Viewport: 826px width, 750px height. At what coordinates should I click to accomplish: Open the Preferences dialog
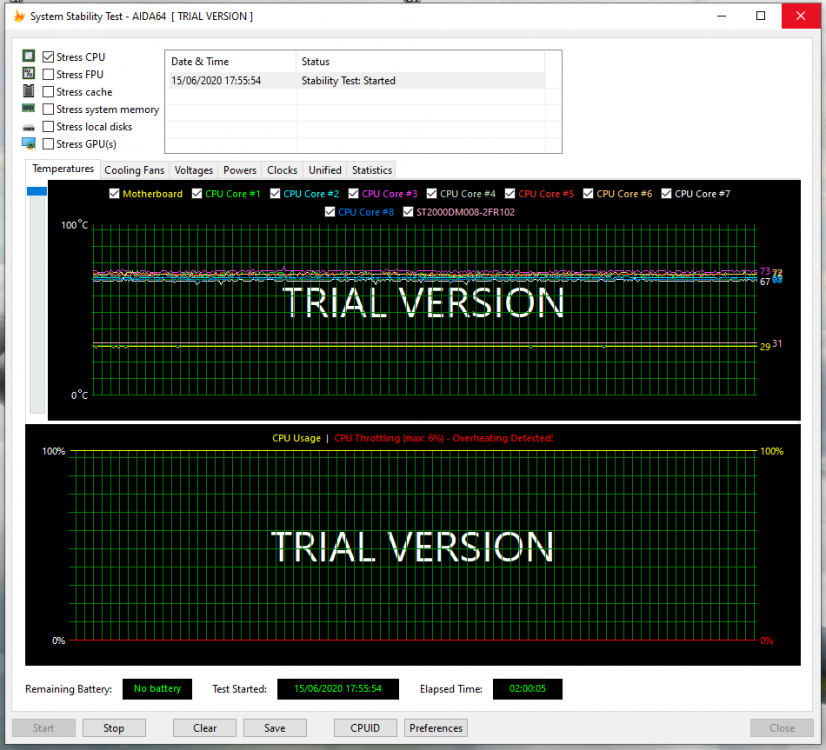coord(435,727)
